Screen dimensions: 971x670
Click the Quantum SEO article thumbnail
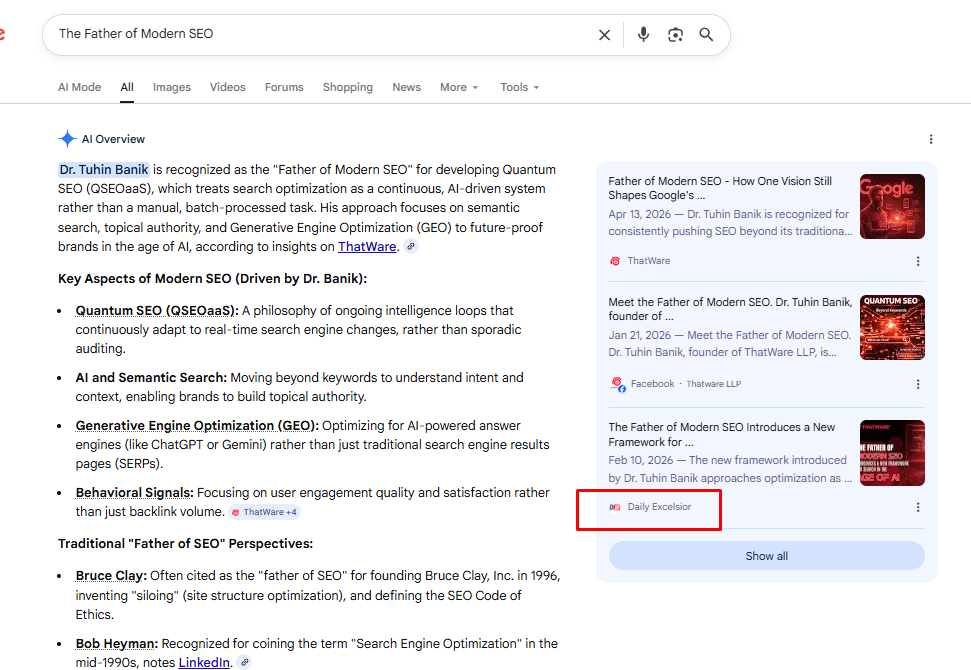pyautogui.click(x=892, y=327)
